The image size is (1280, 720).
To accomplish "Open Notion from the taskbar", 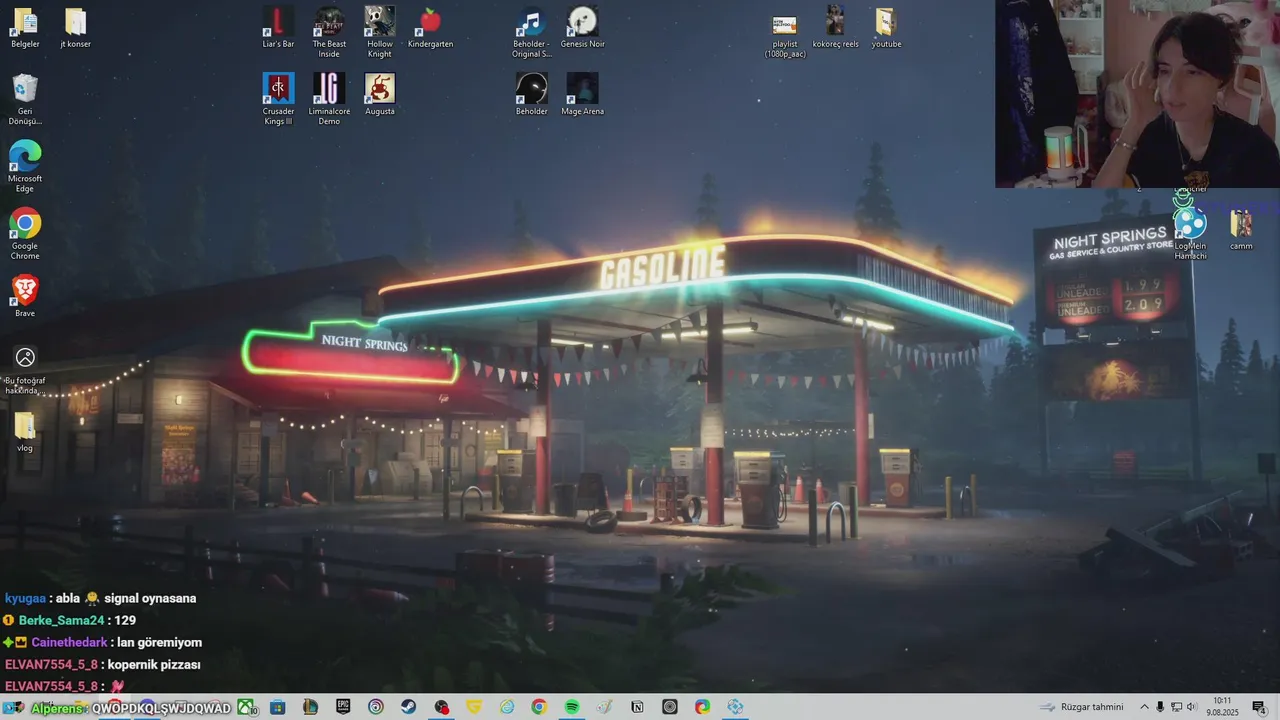I will tap(637, 707).
